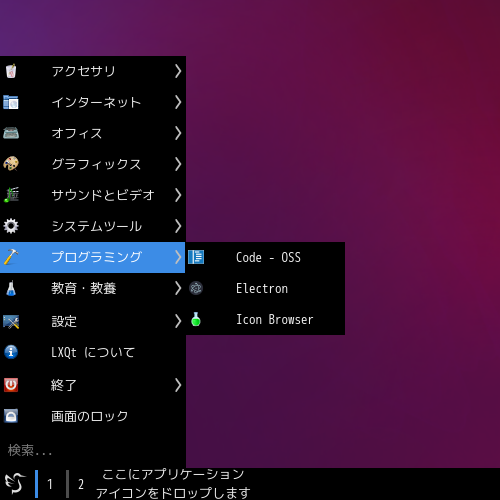Image resolution: width=500 pixels, height=500 pixels.
Task: Open the アクセサリ menu entry
Action: click(93, 71)
